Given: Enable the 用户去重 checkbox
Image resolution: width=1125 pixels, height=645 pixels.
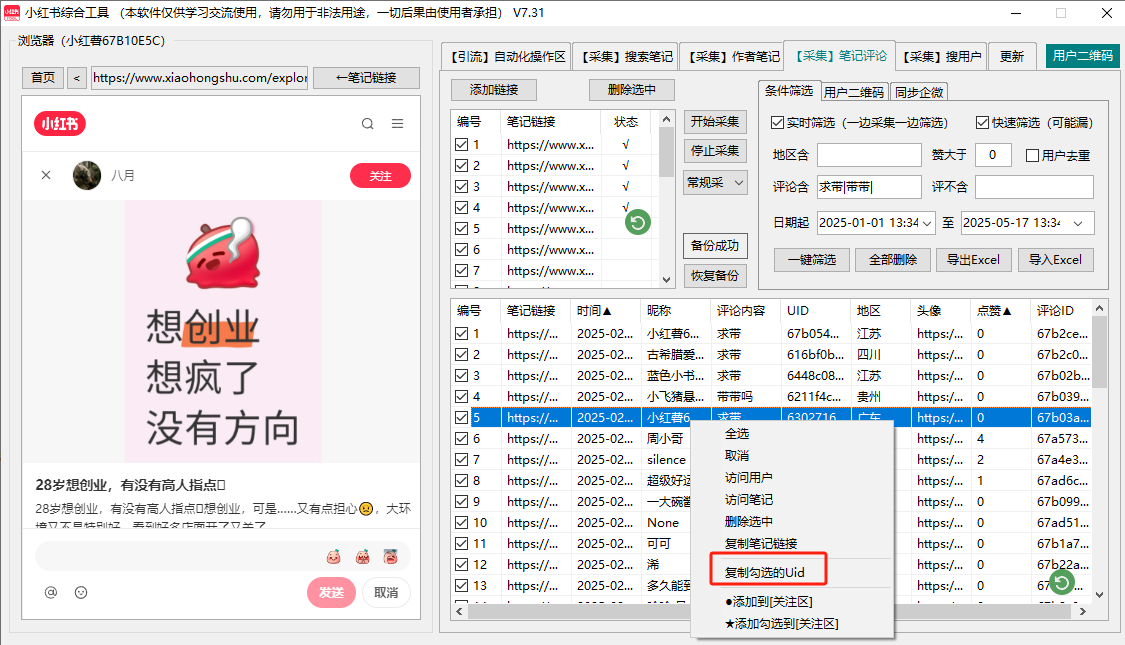Looking at the screenshot, I should 1033,155.
